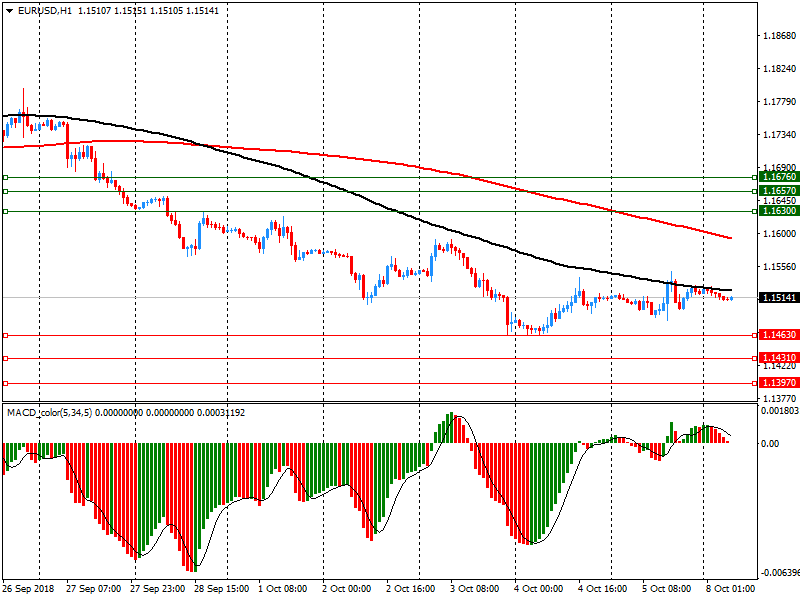Image resolution: width=800 pixels, height=600 pixels.
Task: Select the 1.13970 red price tag
Action: click(x=777, y=383)
